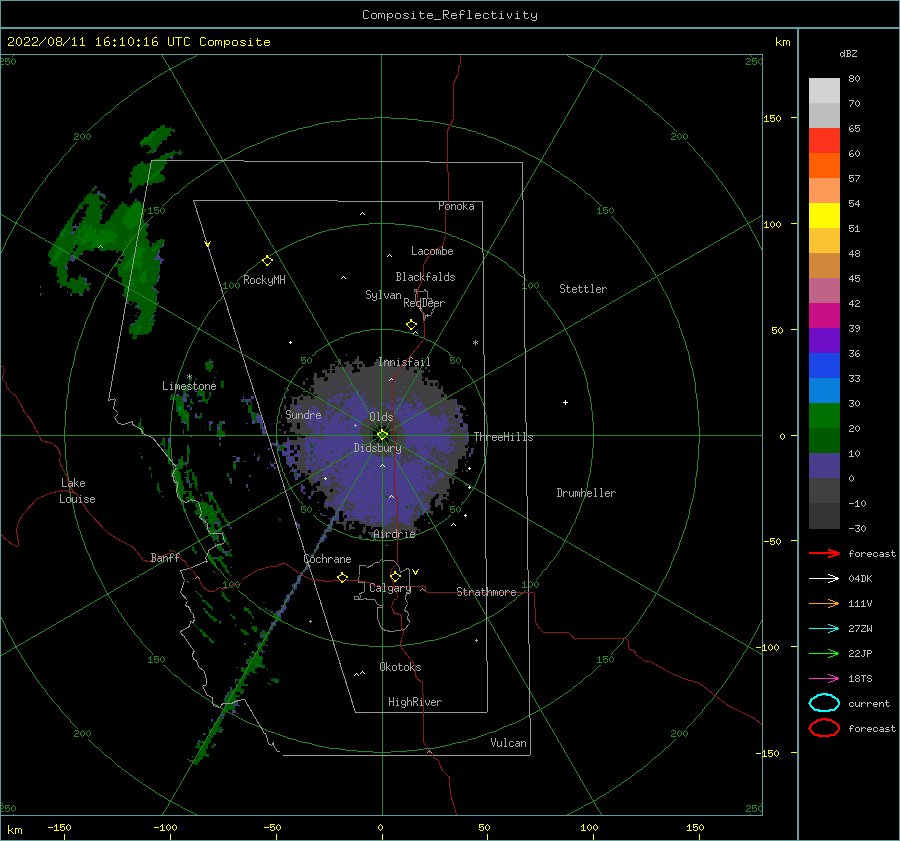Select the Airdrie label

coord(394,534)
